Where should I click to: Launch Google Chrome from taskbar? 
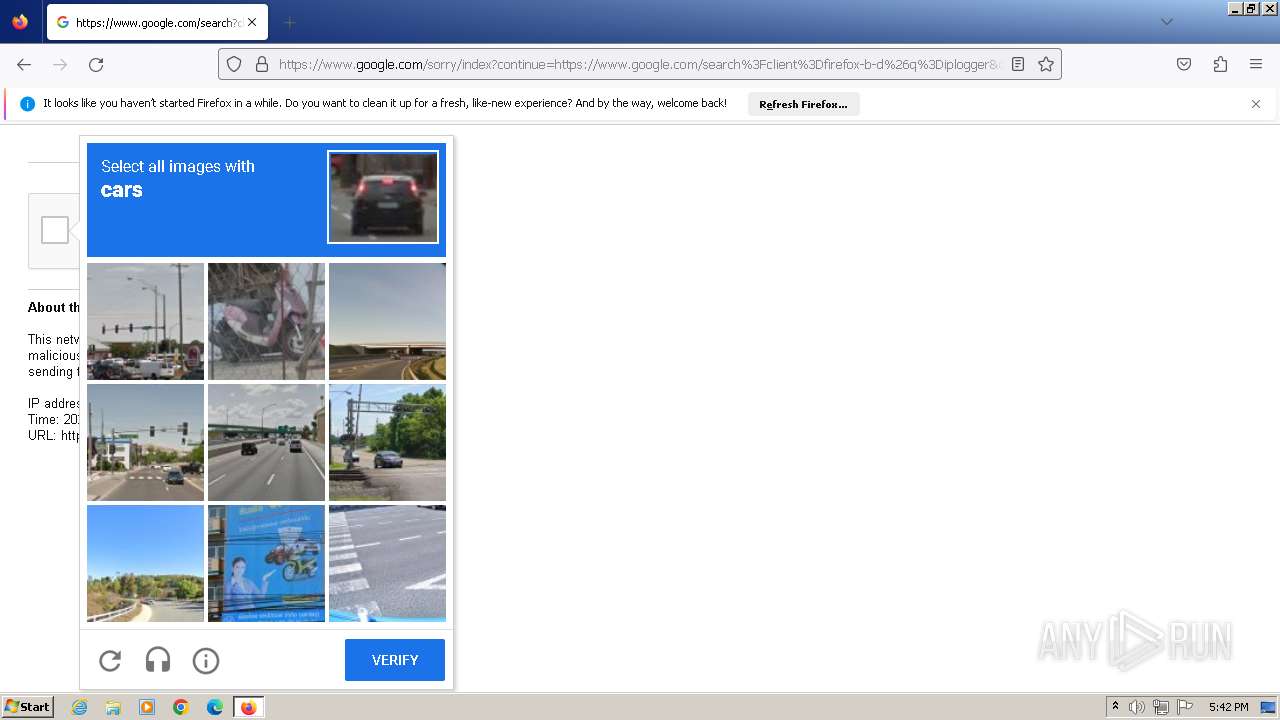[181, 707]
